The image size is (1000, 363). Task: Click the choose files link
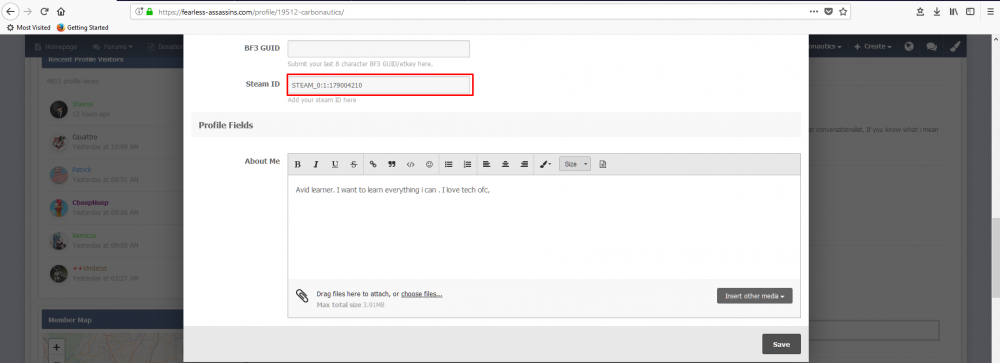[422, 294]
